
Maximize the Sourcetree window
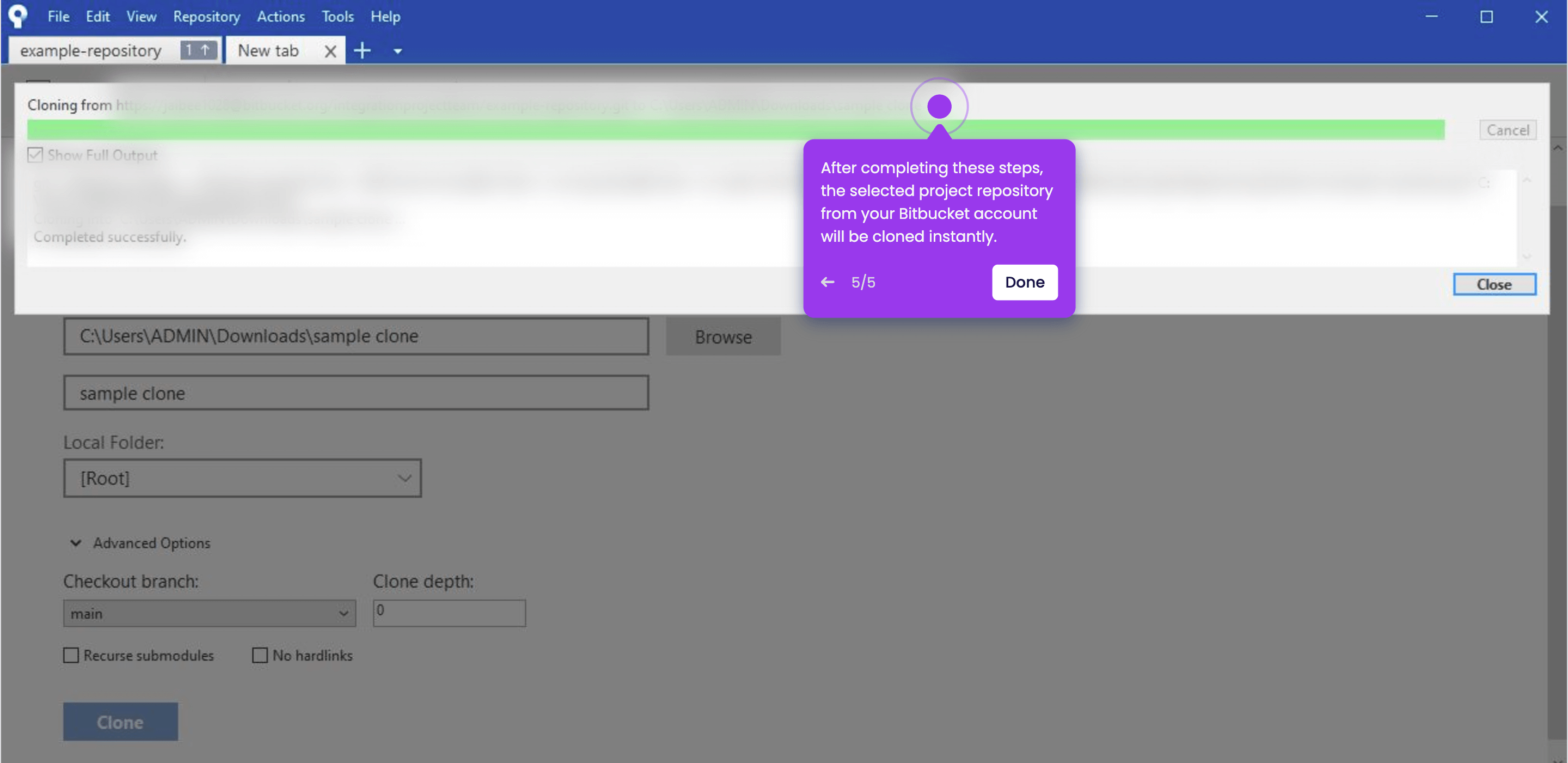tap(1486, 16)
